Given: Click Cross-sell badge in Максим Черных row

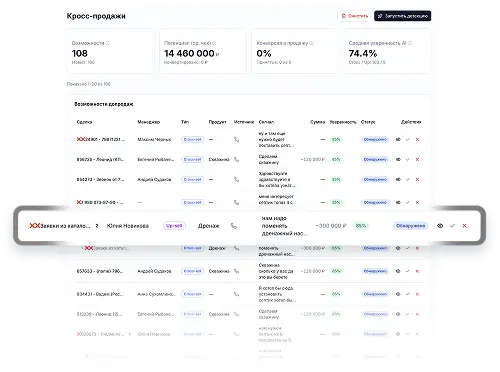Looking at the screenshot, I should coord(192,139).
